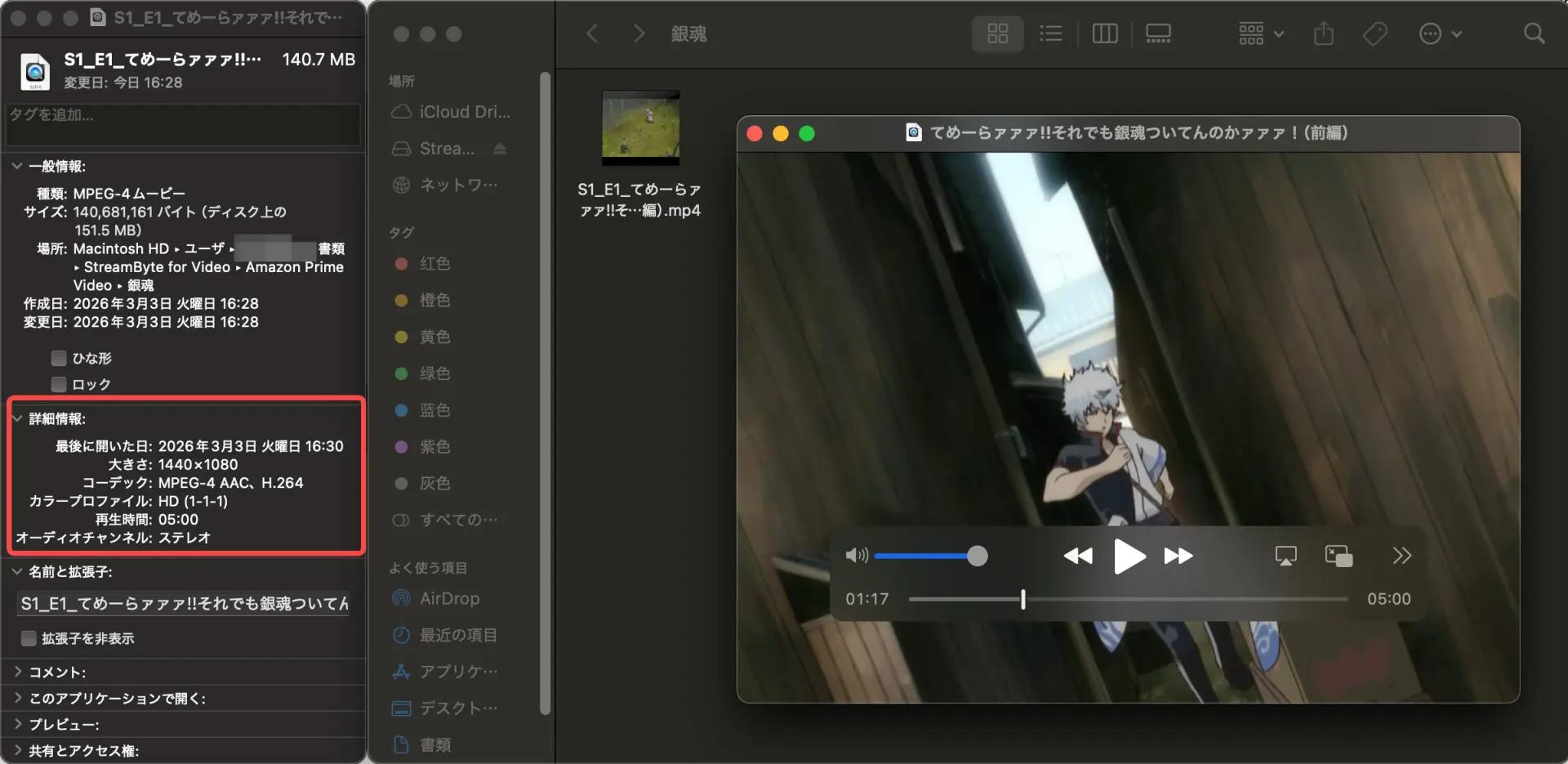
Task: Go forward in Finder
Action: (x=639, y=34)
